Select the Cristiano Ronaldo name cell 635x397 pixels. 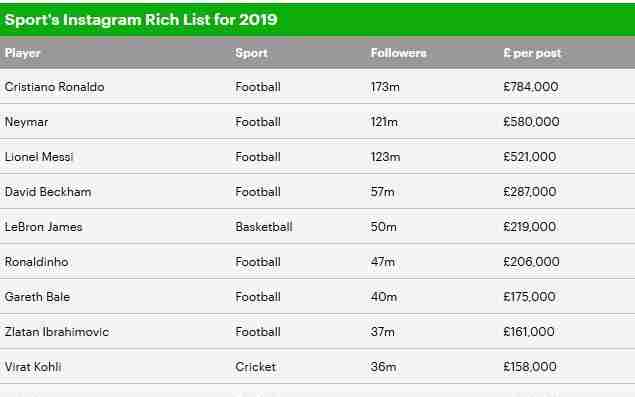tap(54, 87)
